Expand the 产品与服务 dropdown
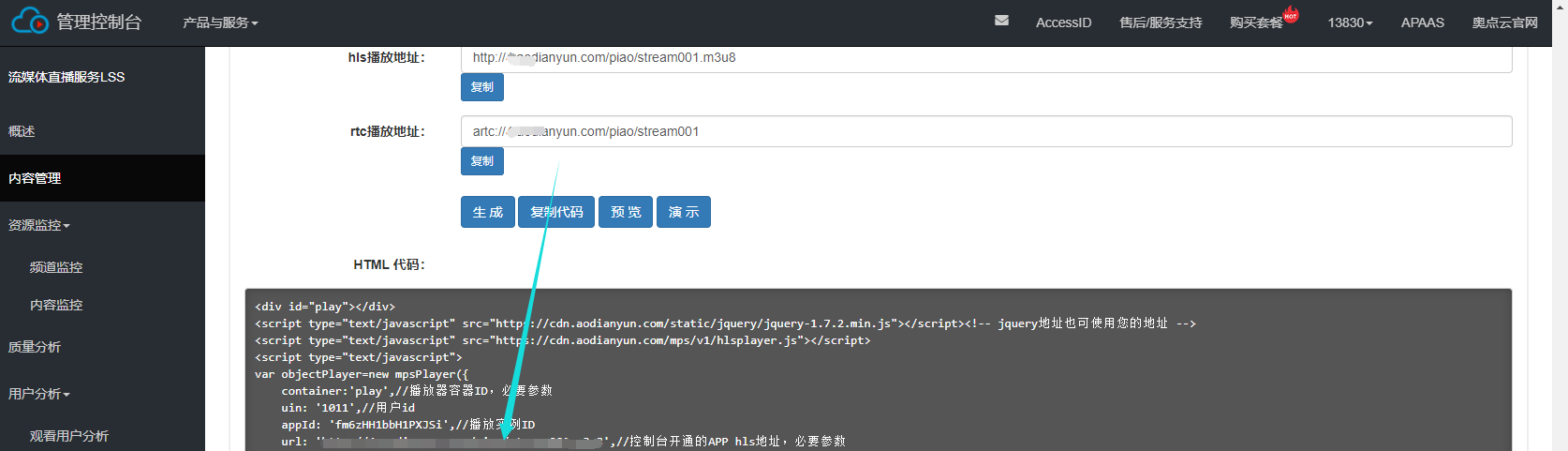The height and width of the screenshot is (451, 1568). pos(220,23)
